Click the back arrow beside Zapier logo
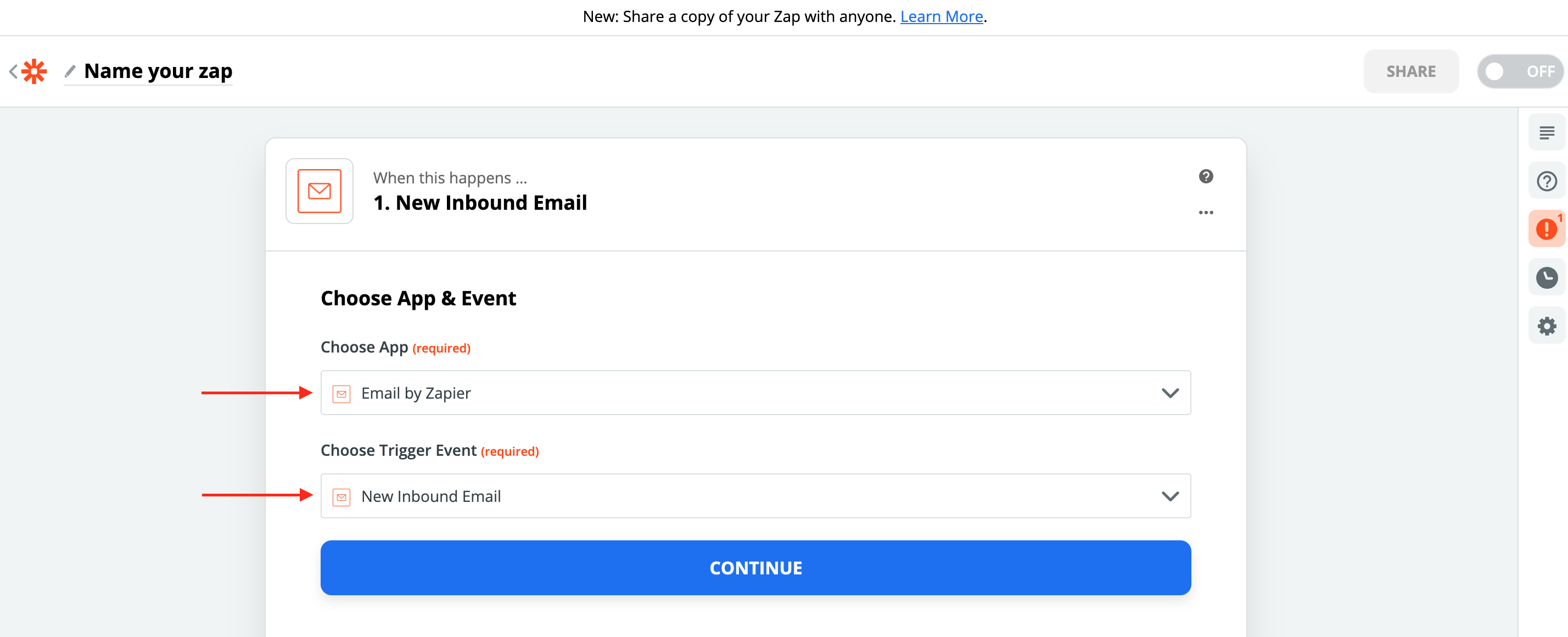This screenshot has width=1568, height=637. (x=13, y=71)
